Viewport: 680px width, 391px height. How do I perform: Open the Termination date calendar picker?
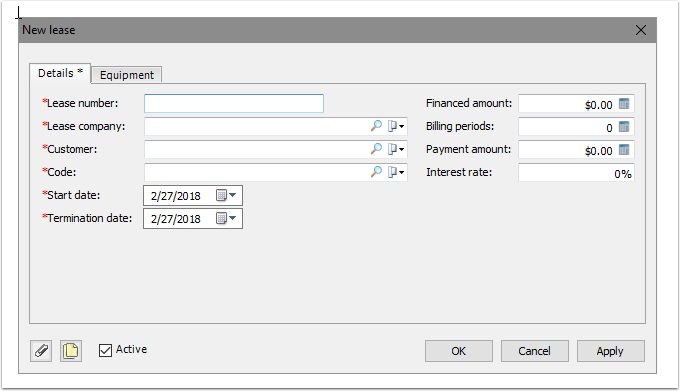point(226,218)
